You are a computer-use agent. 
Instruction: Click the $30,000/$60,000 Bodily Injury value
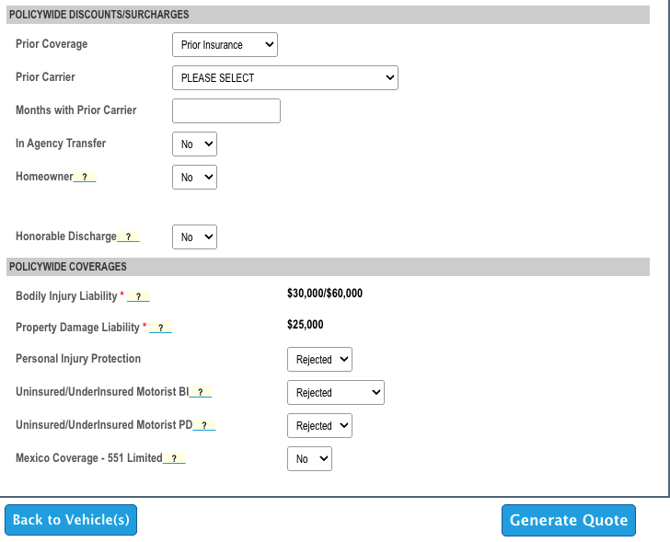pos(324,294)
